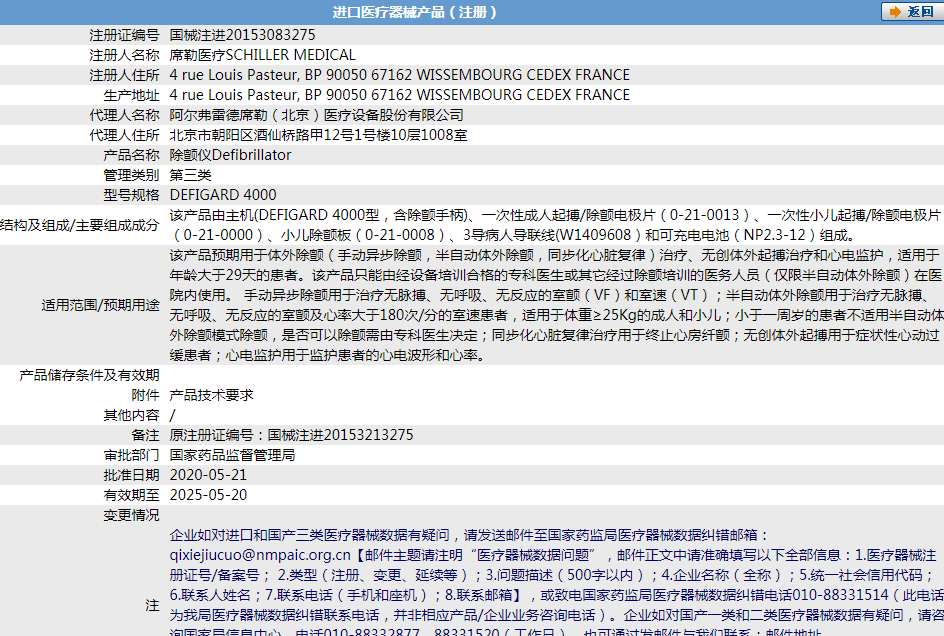
Task: Click the 审批部门 label
Action: click(131, 455)
